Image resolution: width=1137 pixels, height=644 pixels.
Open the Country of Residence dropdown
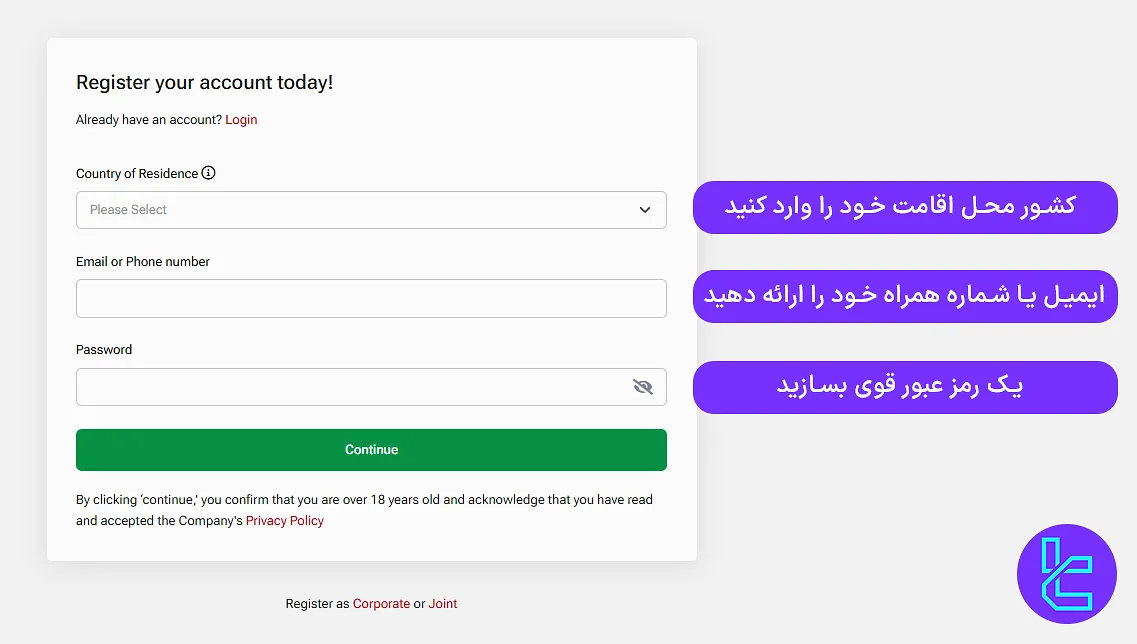371,209
